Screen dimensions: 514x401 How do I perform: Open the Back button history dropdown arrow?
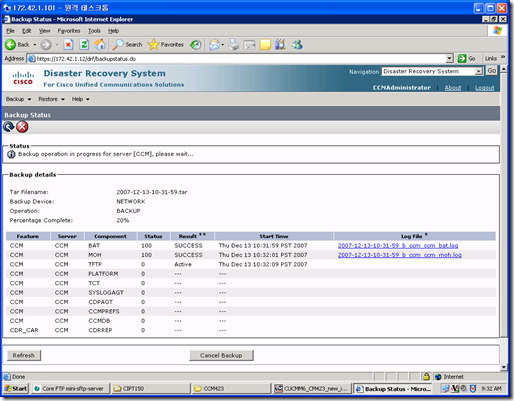(34, 44)
